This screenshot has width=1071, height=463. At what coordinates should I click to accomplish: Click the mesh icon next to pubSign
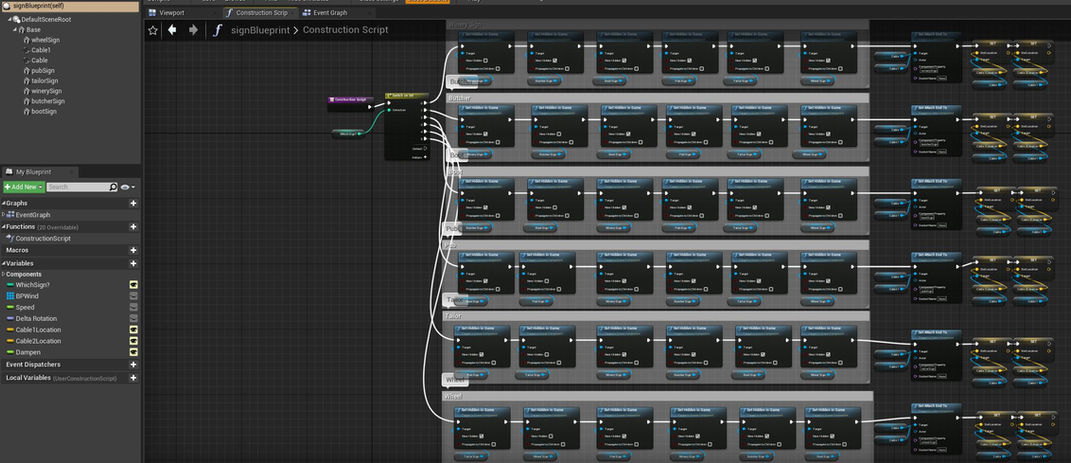tap(27, 71)
